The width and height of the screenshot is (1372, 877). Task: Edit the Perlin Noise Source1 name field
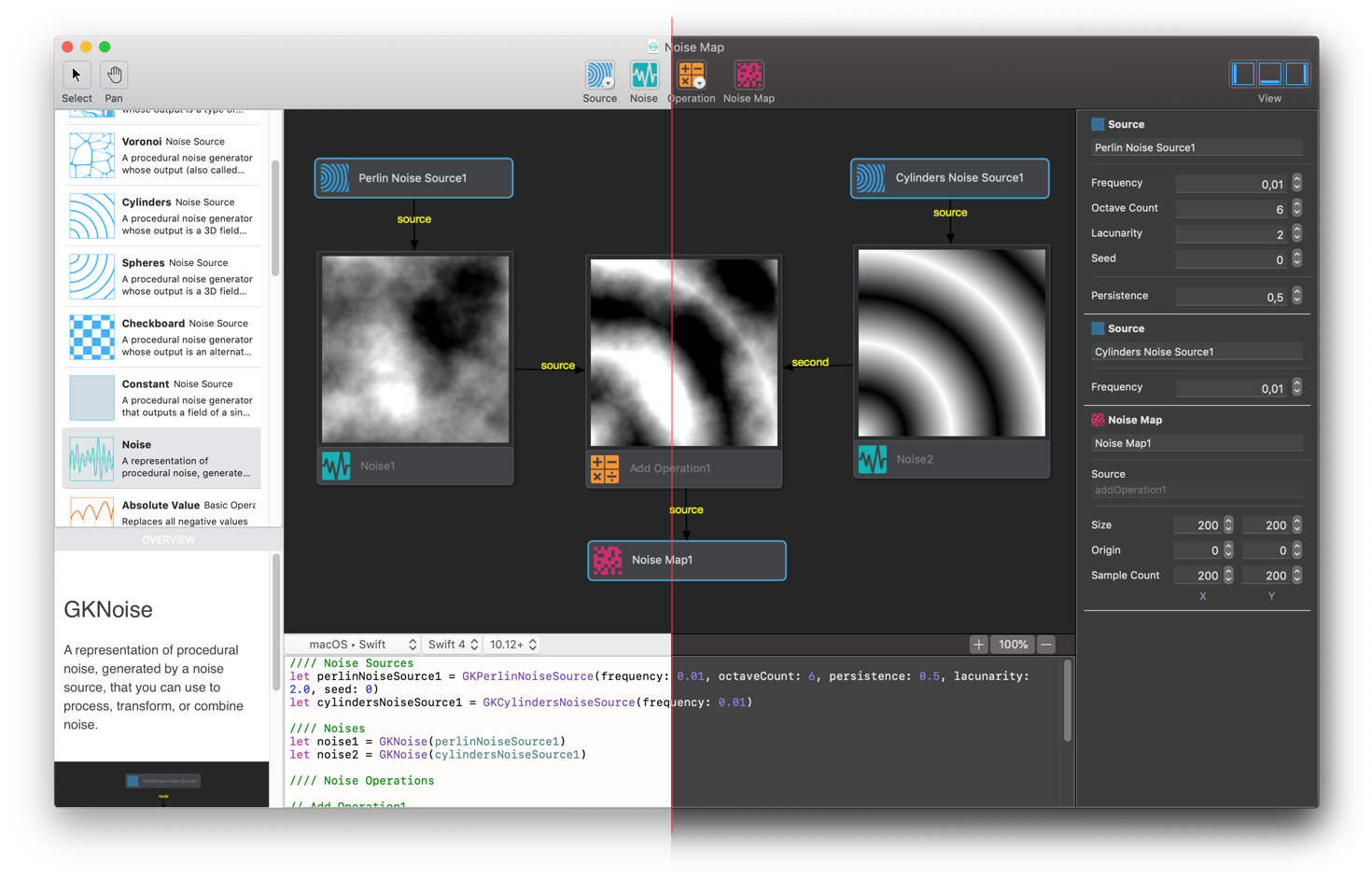[1197, 147]
